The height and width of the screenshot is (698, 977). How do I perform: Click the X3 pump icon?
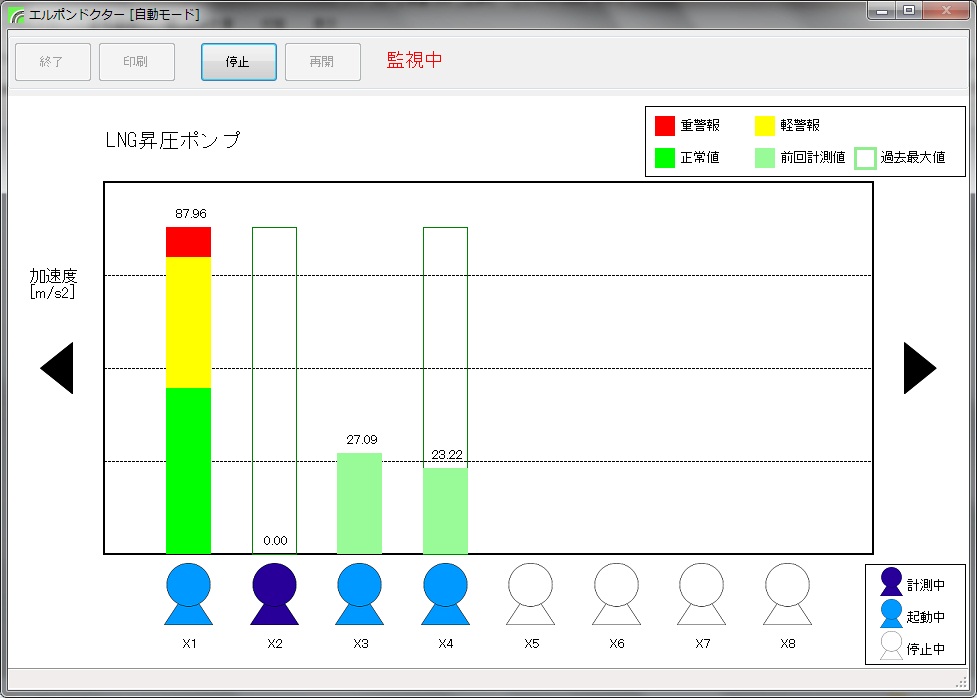point(360,594)
